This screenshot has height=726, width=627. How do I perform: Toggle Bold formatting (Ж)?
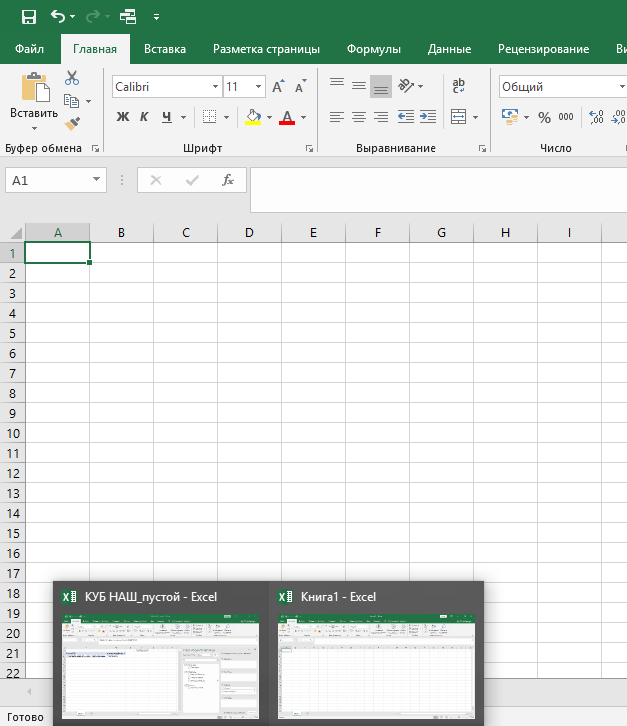click(123, 117)
